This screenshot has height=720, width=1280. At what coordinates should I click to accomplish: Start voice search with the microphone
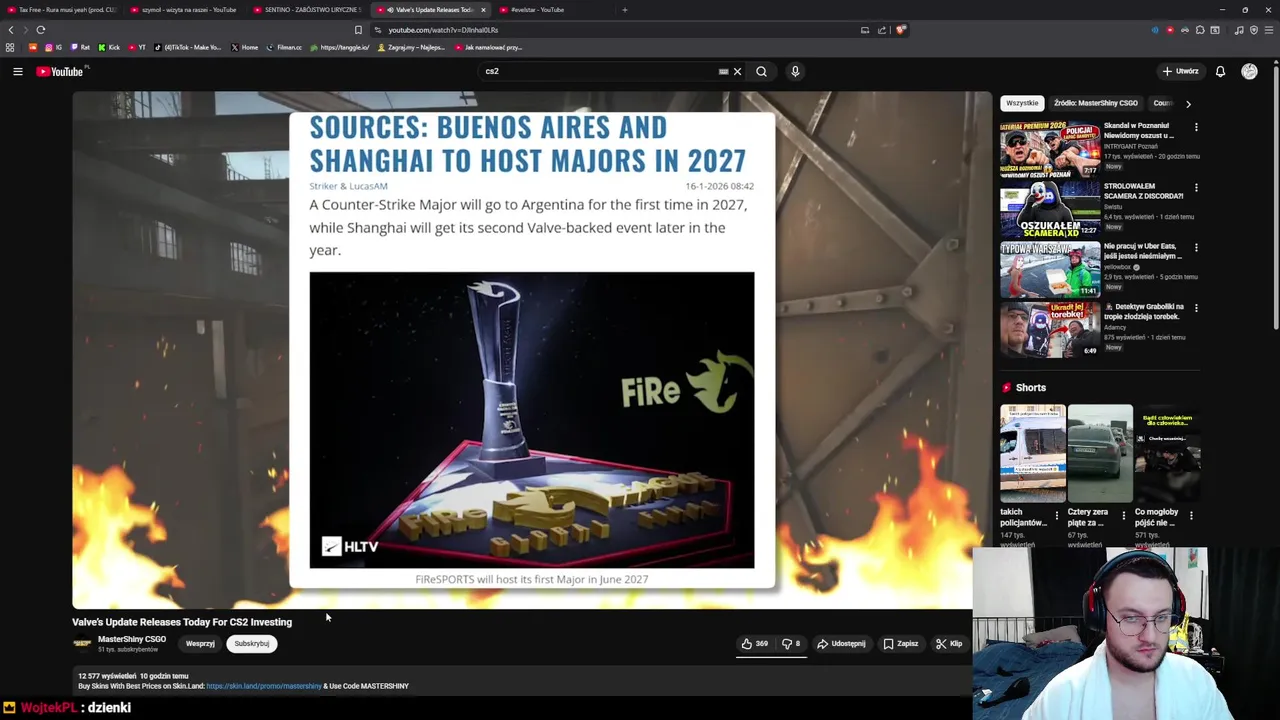pos(795,71)
